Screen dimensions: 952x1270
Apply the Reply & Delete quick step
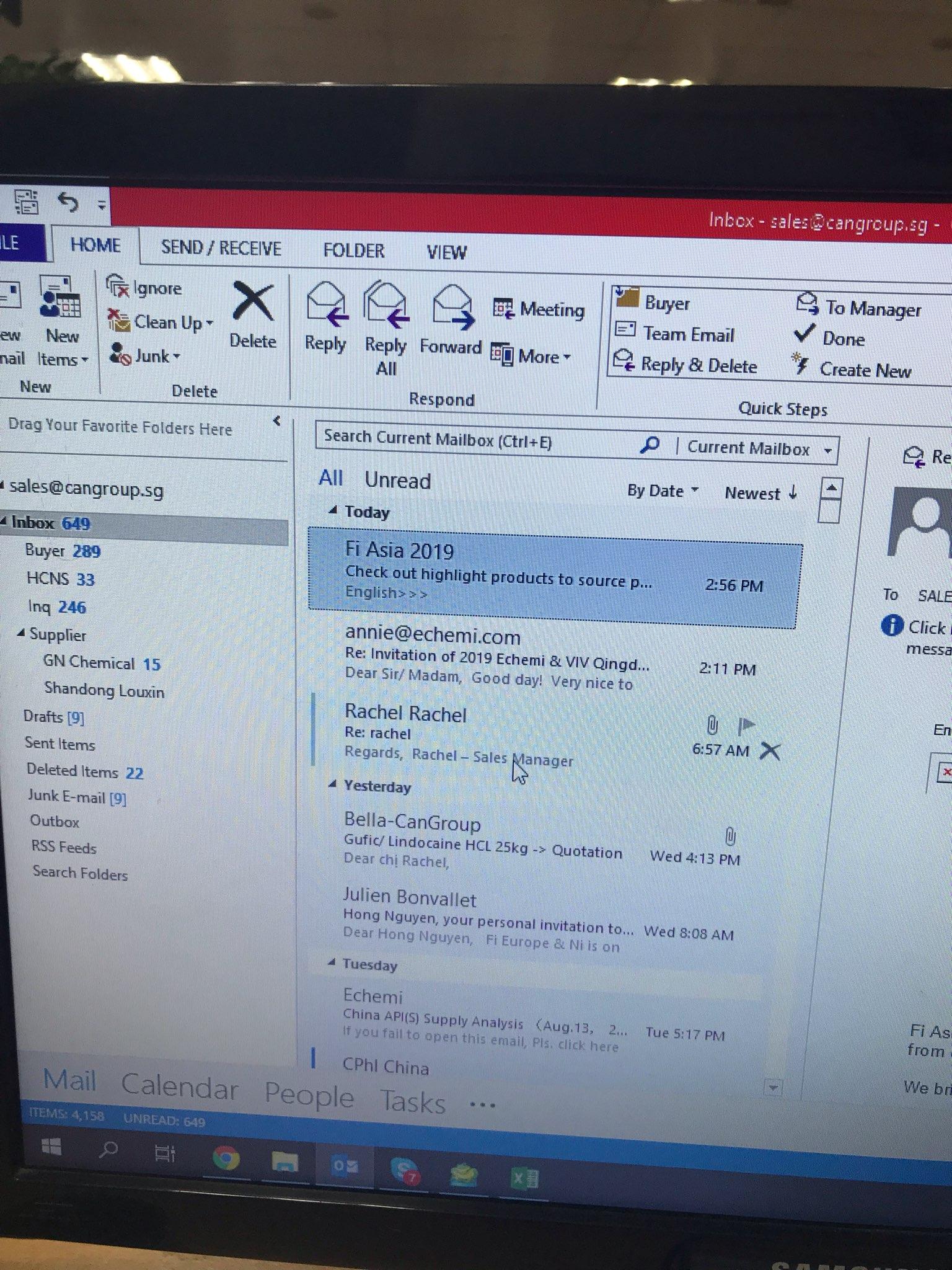point(685,364)
